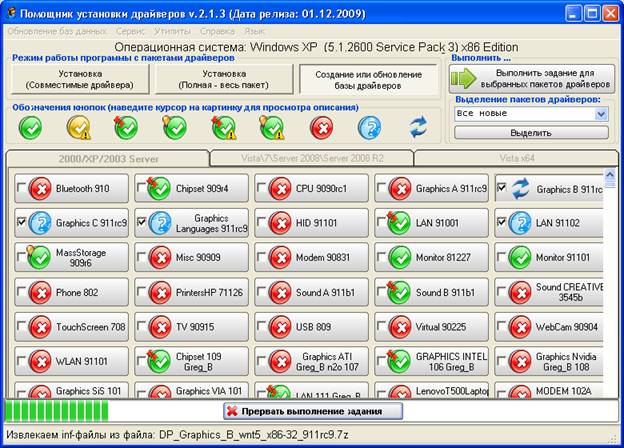
Task: Click the yellow question mark legend icon
Action: 79,127
